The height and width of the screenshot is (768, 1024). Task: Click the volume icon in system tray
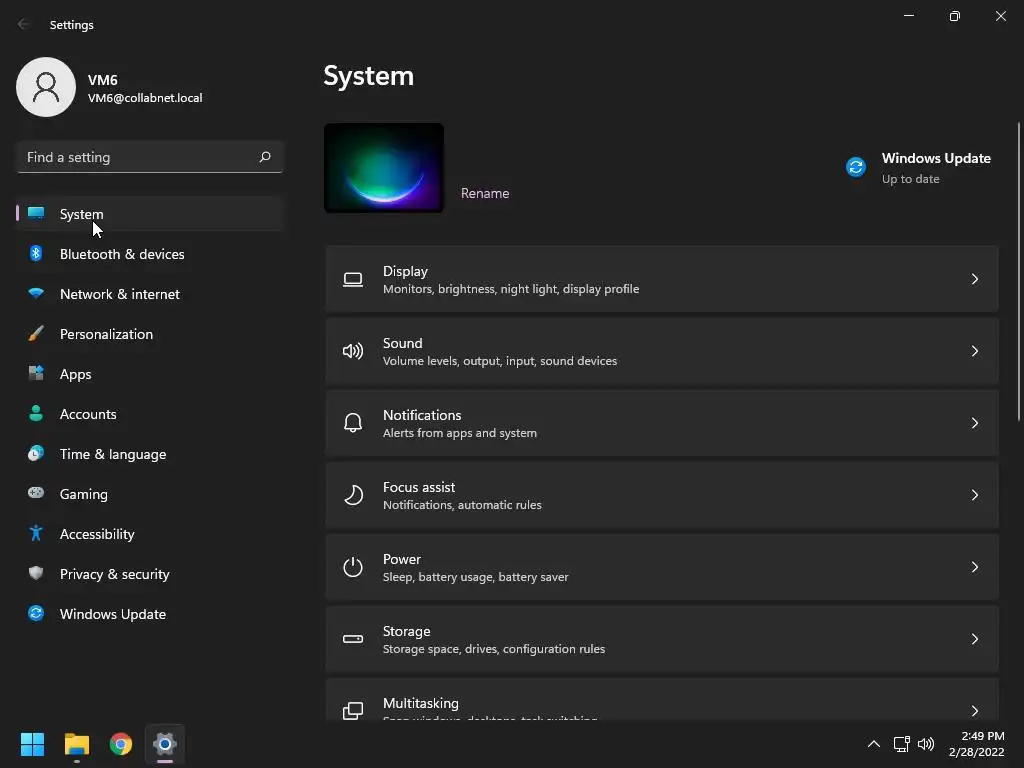coord(926,744)
